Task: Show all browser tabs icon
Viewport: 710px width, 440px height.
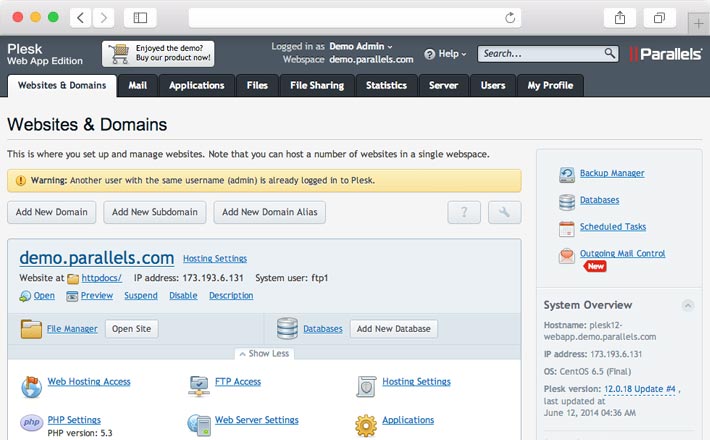Action: click(660, 18)
